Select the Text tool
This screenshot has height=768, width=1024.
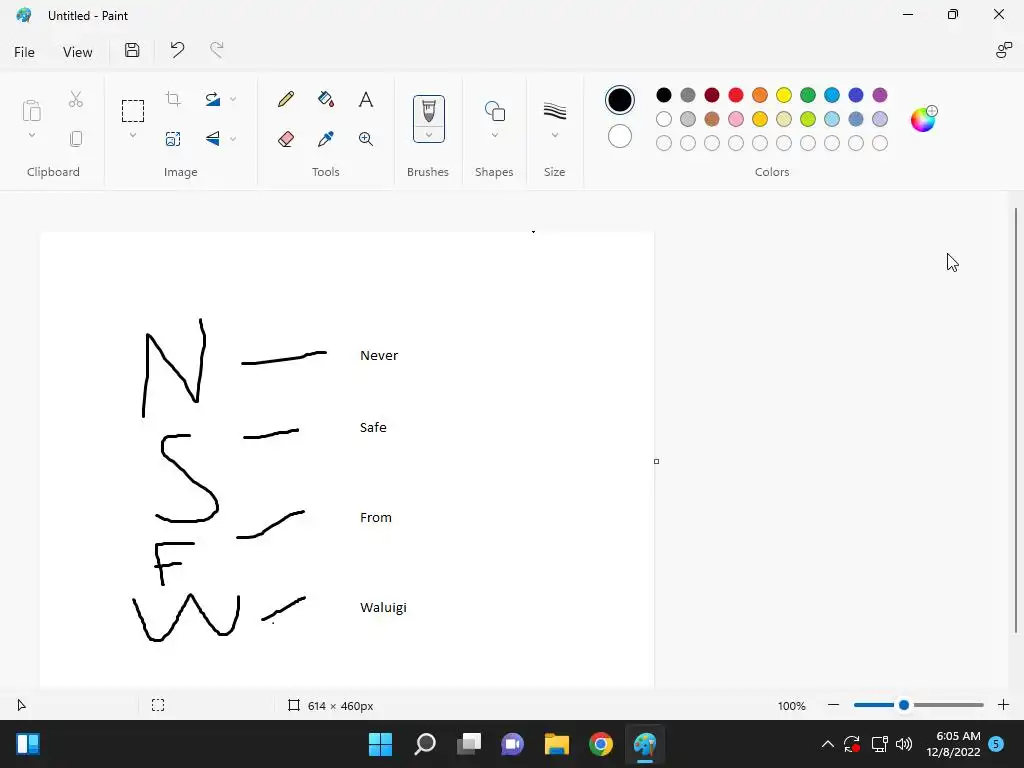click(366, 99)
